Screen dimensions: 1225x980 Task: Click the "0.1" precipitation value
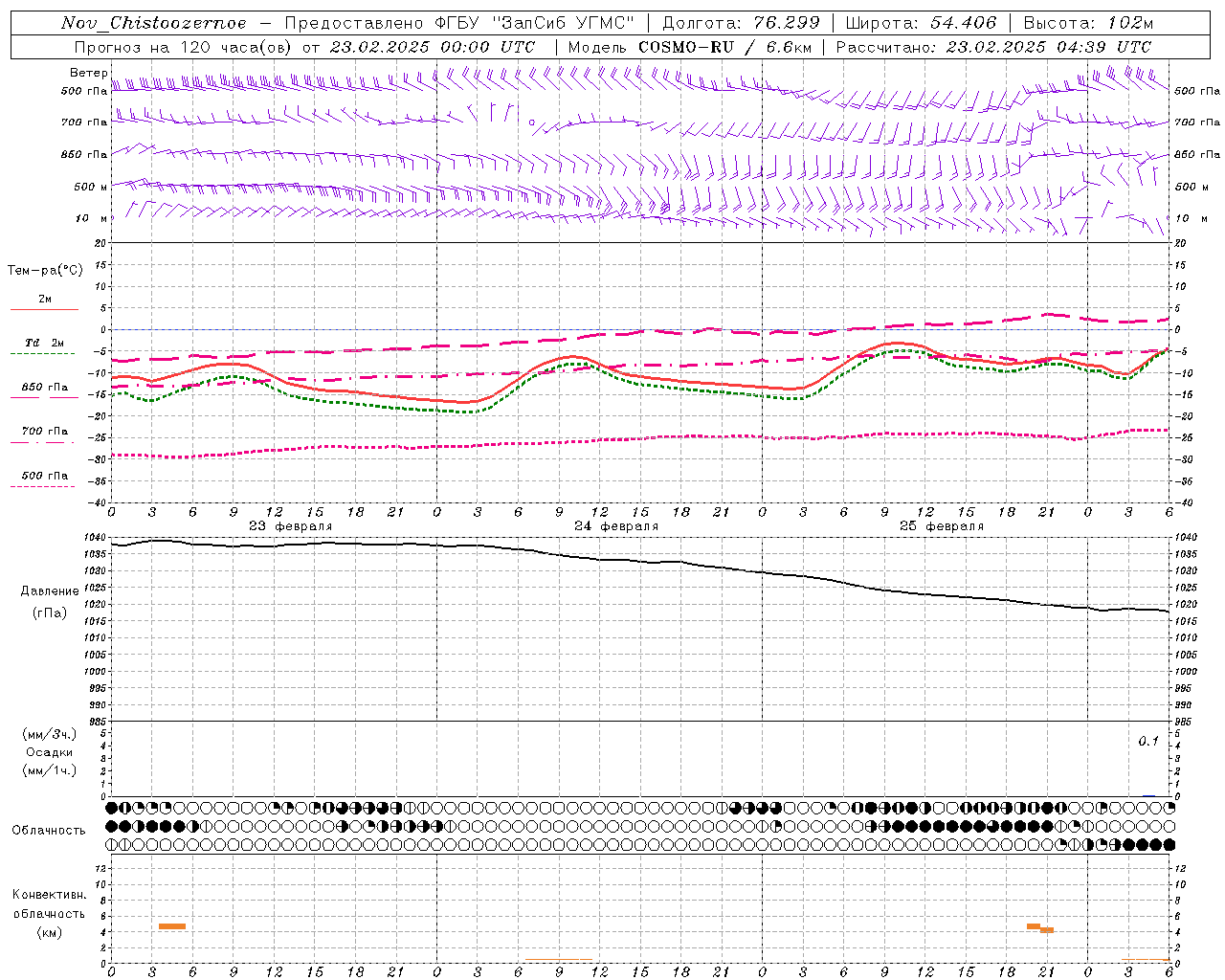1148,742
